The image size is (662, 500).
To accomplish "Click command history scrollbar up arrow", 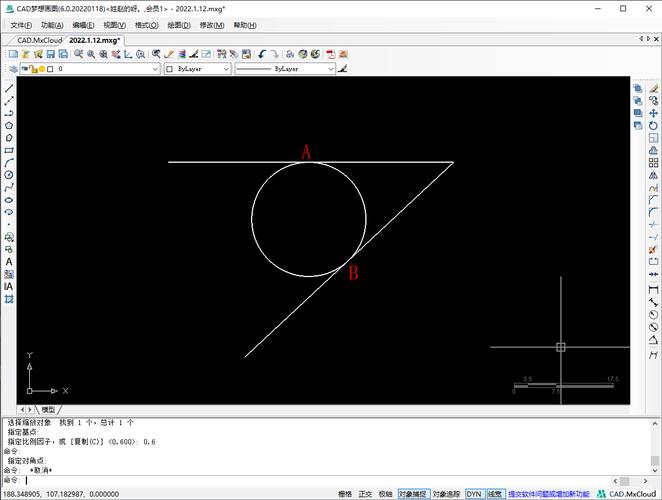I will point(655,424).
